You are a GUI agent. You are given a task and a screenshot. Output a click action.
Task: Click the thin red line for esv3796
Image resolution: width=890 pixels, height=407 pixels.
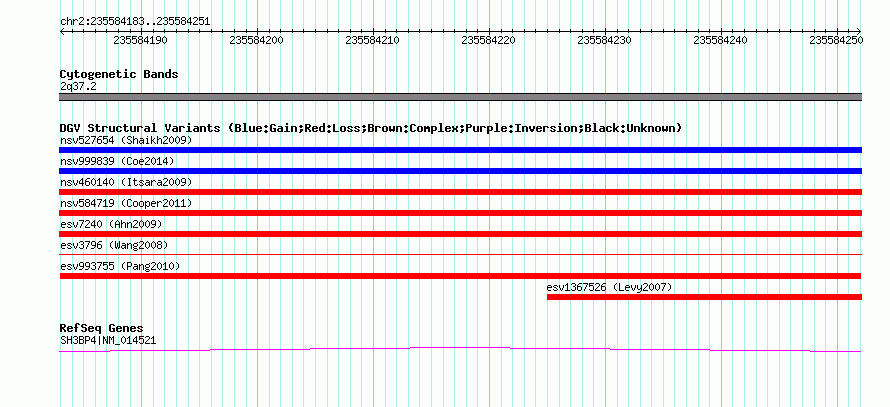[460, 255]
